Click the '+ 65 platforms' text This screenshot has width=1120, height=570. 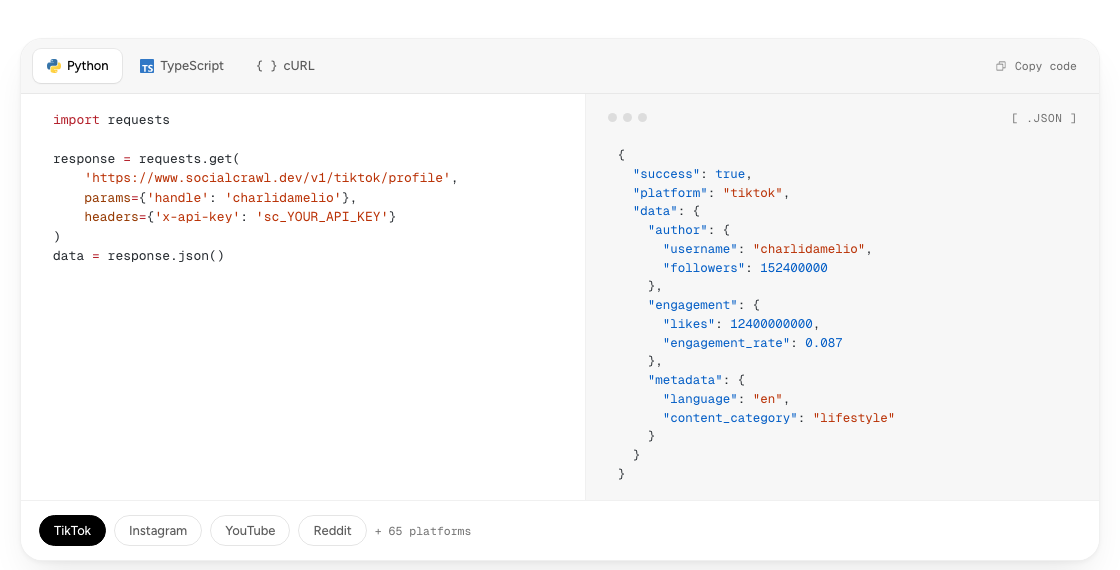[423, 531]
